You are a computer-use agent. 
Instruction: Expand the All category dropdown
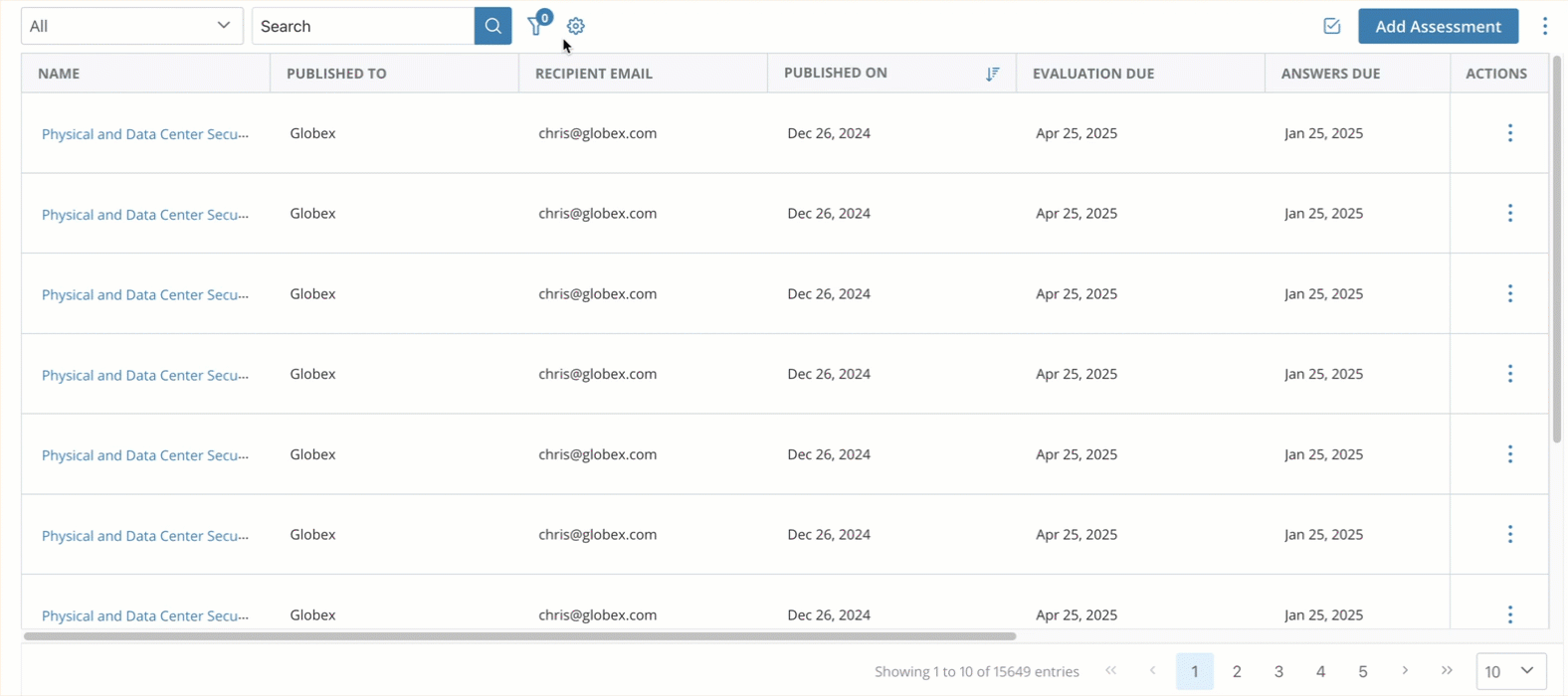[x=131, y=26]
